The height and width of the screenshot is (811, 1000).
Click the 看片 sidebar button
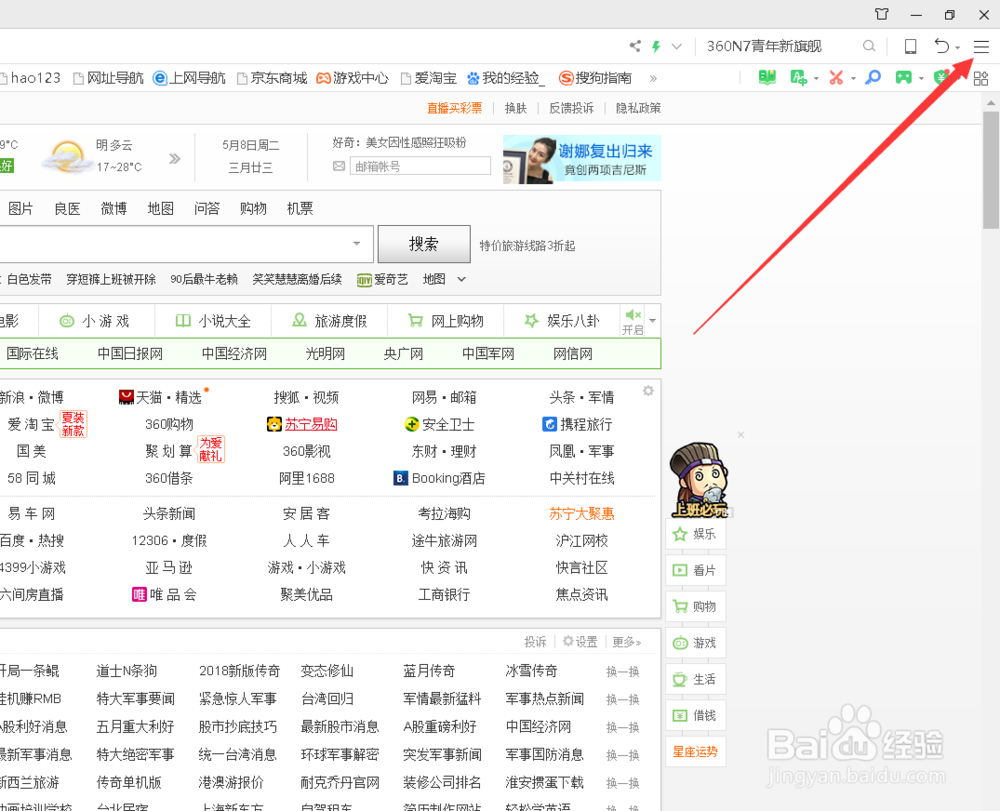[x=696, y=571]
